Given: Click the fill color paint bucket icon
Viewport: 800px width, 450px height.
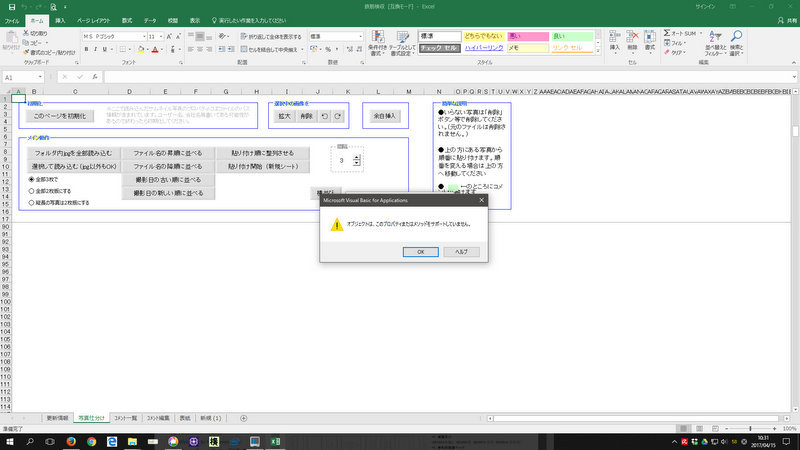Looking at the screenshot, I should pos(141,48).
